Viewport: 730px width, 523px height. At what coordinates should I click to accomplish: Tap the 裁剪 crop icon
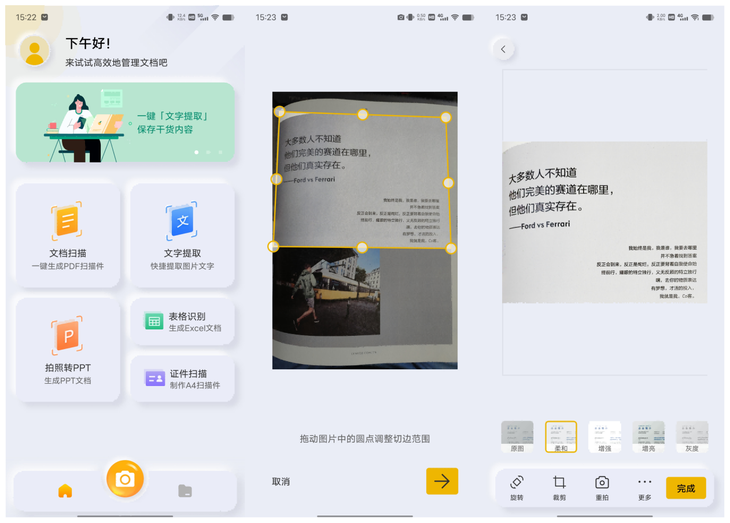559,488
